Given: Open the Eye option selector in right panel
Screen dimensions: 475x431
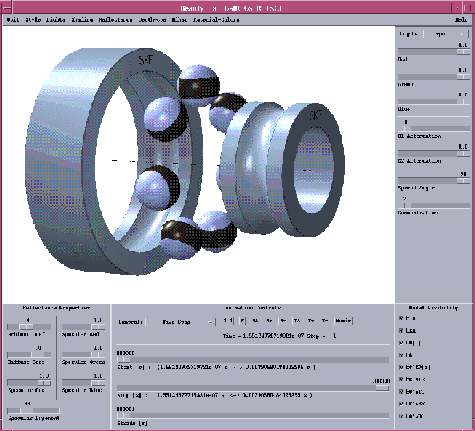Looking at the screenshot, I should (x=446, y=34).
